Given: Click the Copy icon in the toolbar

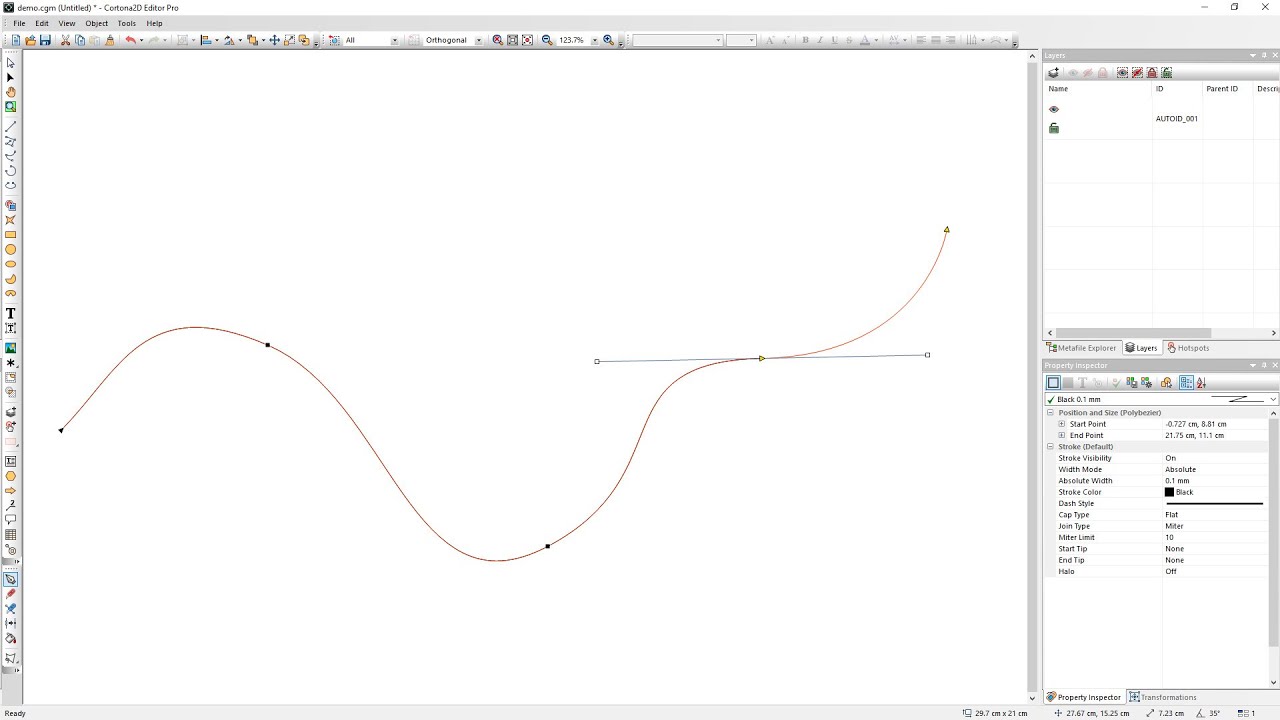Looking at the screenshot, I should pyautogui.click(x=80, y=40).
